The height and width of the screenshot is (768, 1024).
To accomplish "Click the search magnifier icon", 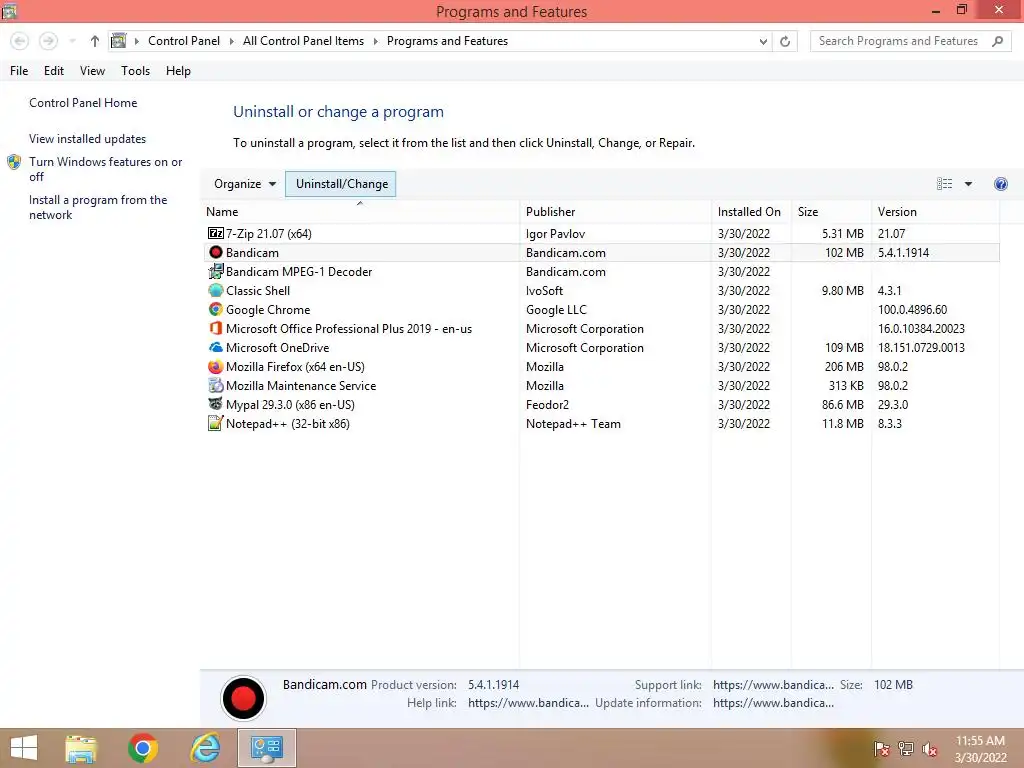I will pyautogui.click(x=997, y=41).
